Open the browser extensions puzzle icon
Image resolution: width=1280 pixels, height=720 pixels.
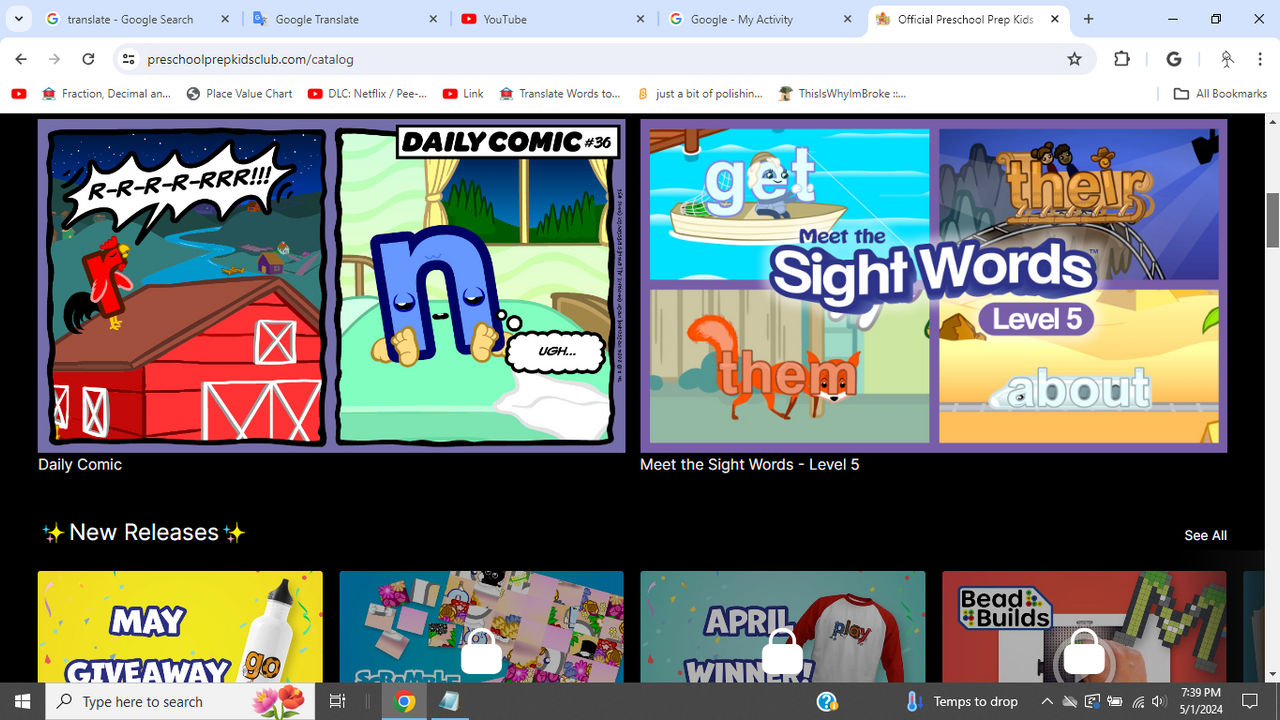tap(1122, 59)
